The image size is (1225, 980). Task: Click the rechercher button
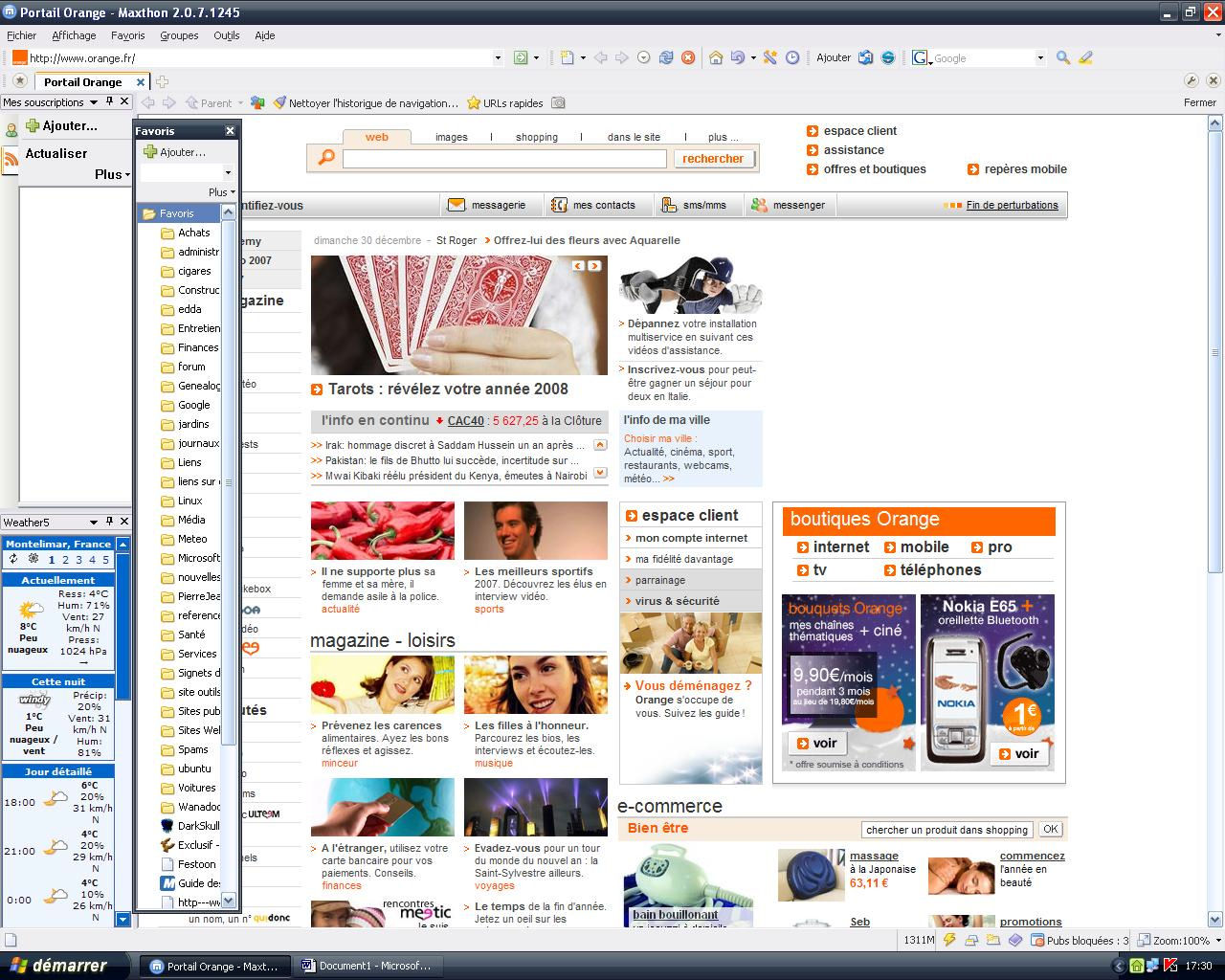point(713,159)
